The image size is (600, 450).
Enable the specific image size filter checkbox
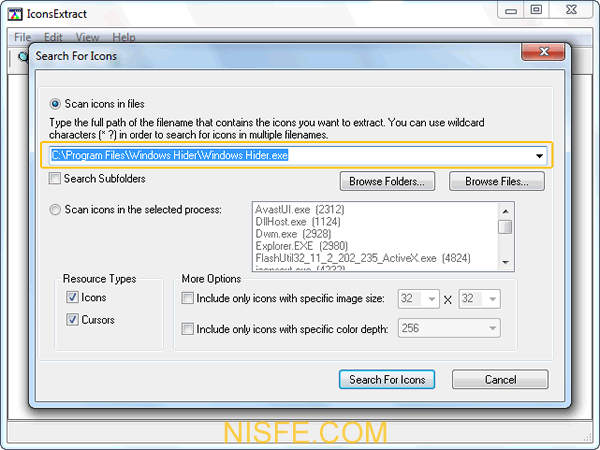[188, 298]
